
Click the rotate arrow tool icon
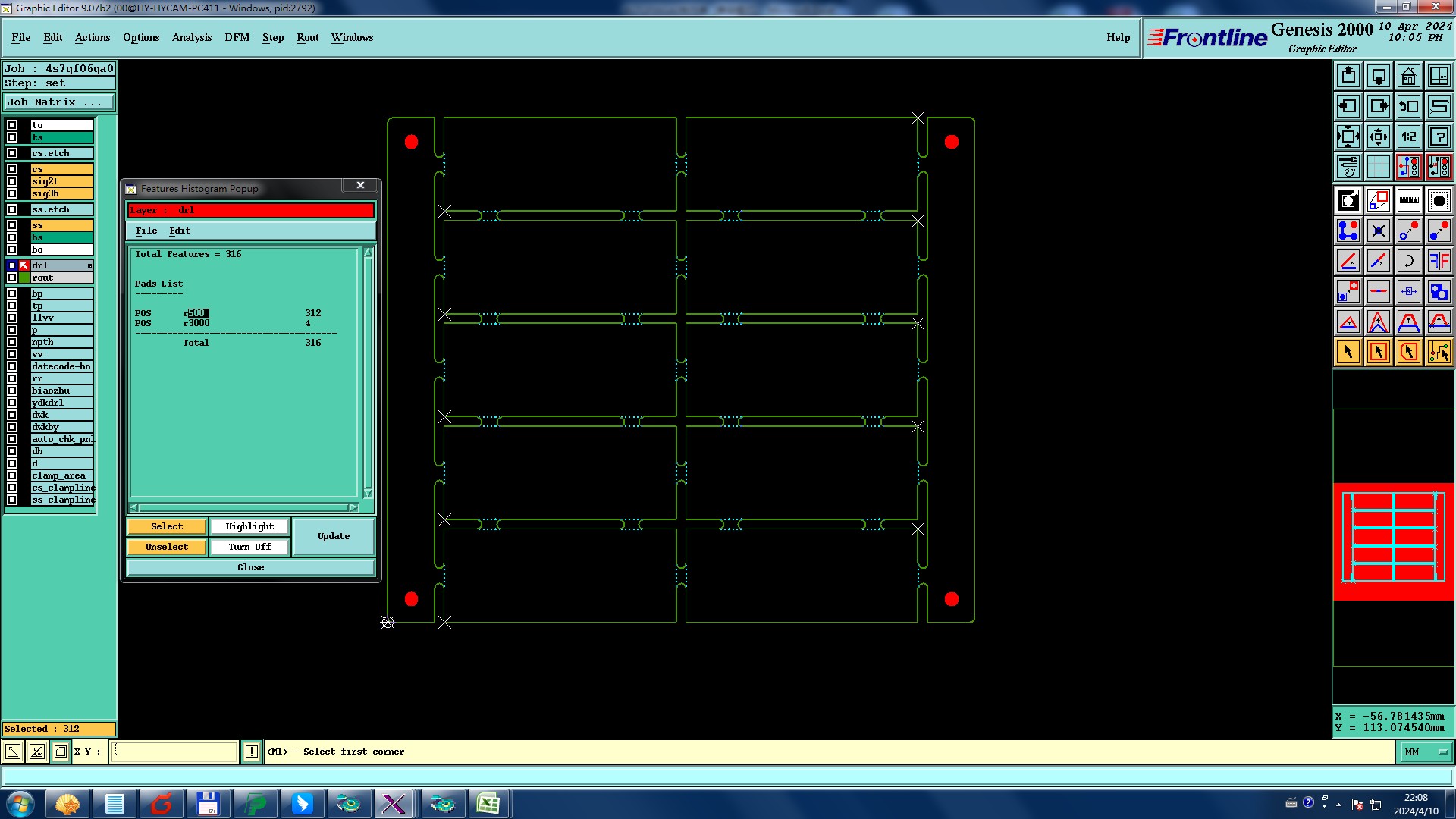pos(1408,261)
